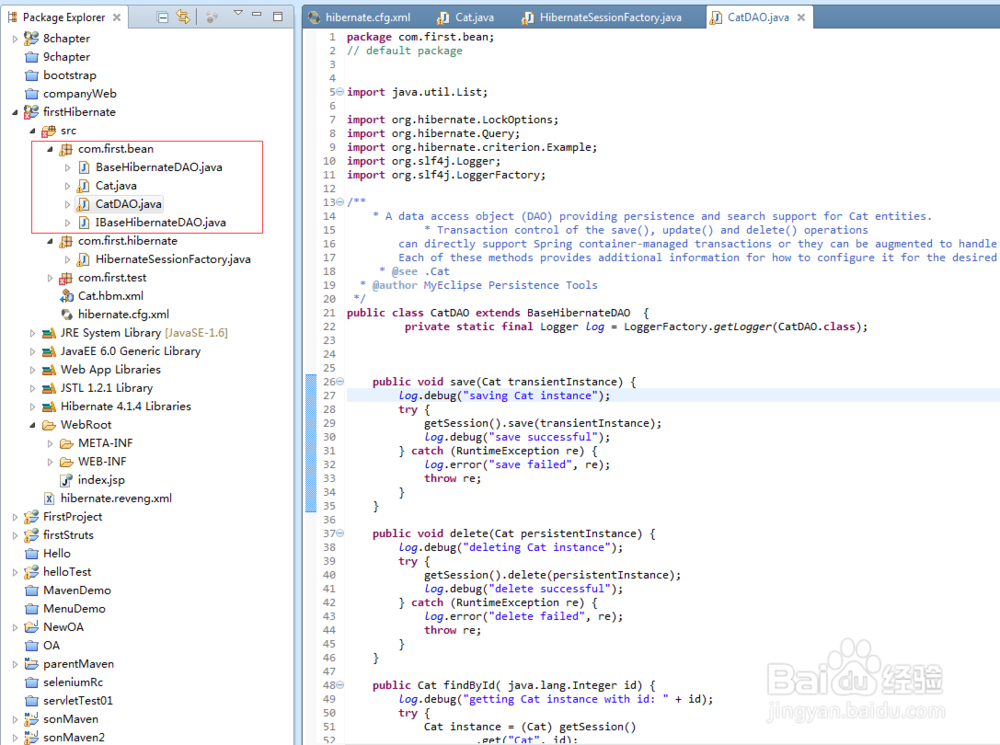The image size is (1000, 745).
Task: Click the FirstProject project icon
Action: [x=31, y=517]
